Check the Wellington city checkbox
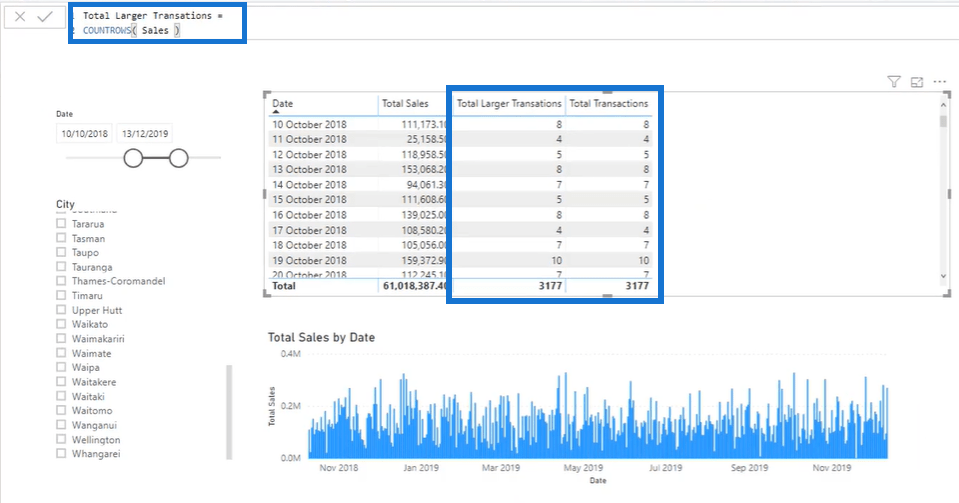The image size is (959, 503). coord(61,439)
